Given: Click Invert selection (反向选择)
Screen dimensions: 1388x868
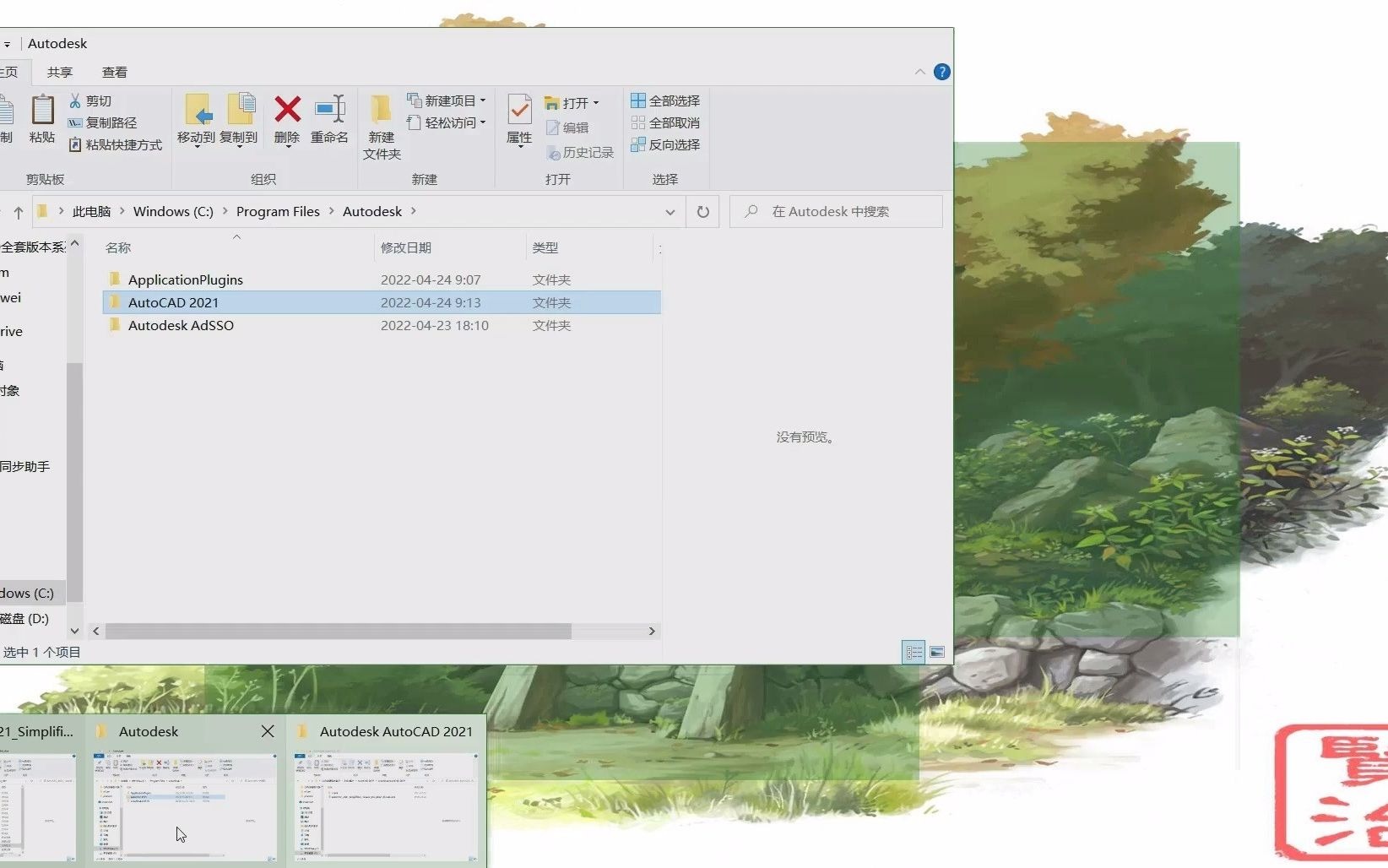Looking at the screenshot, I should 665,144.
